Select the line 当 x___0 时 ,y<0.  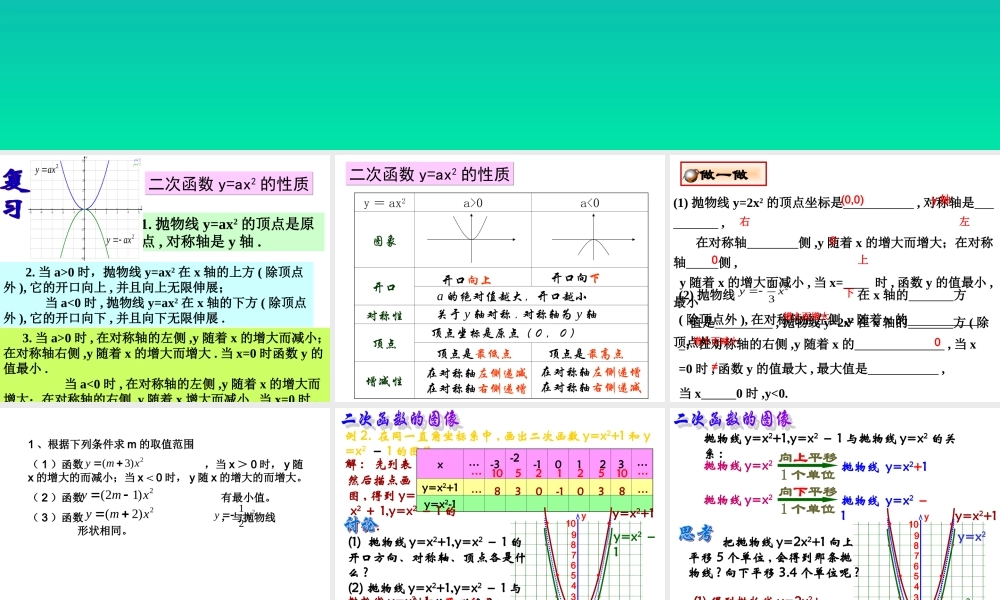733,393
